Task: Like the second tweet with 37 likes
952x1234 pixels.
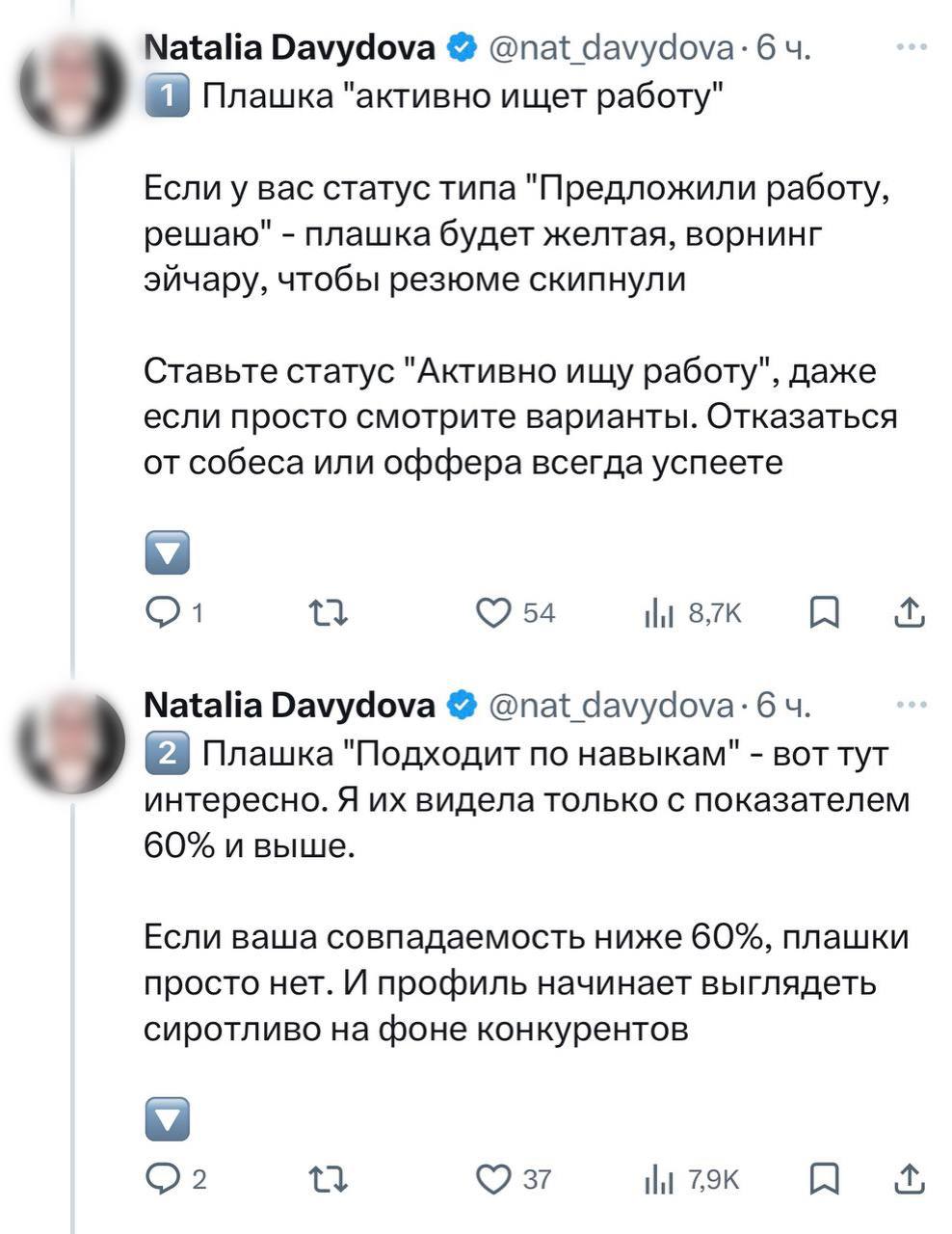Action: coord(494,1178)
